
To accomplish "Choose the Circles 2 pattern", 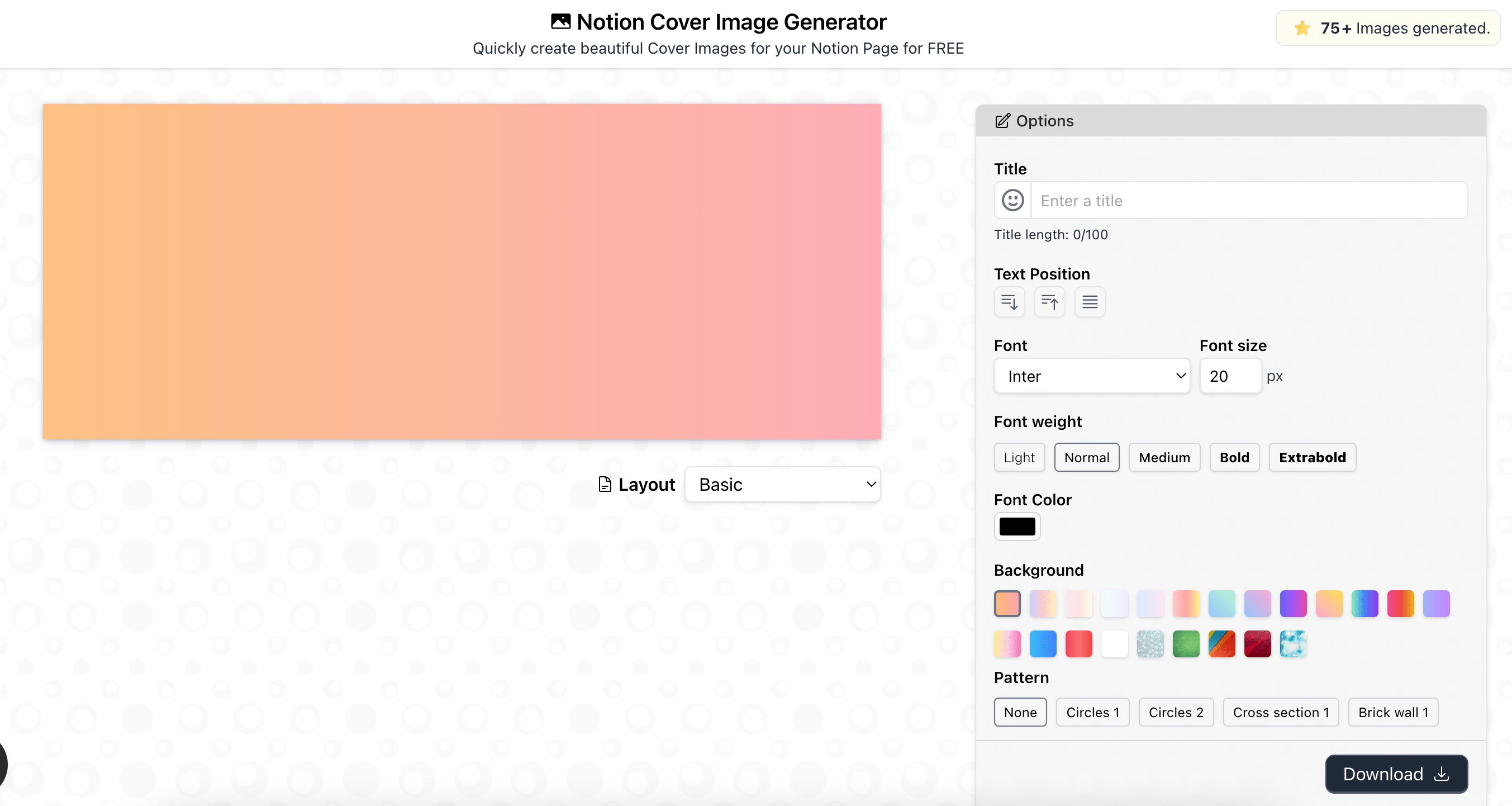I will point(1176,712).
